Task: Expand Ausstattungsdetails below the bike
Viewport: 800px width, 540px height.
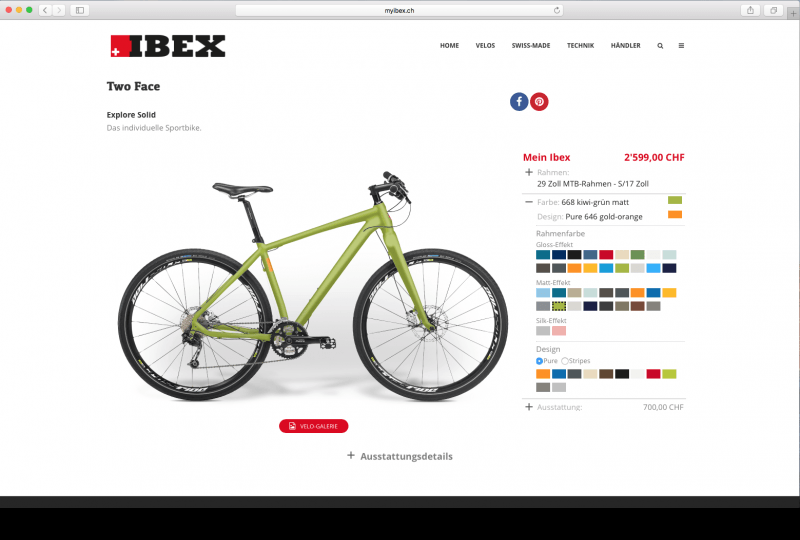Action: tap(399, 456)
